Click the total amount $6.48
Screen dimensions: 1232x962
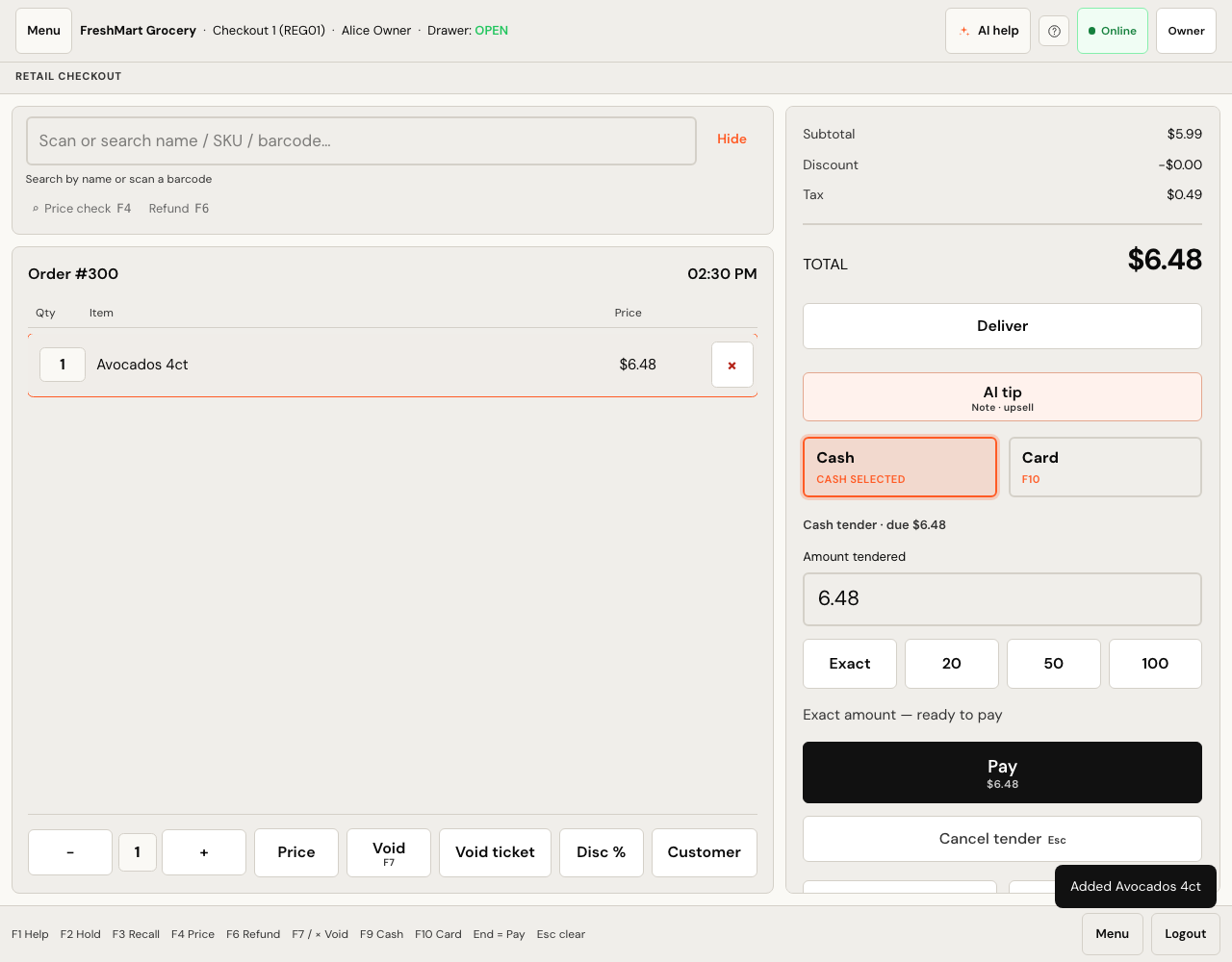pyautogui.click(x=1165, y=260)
